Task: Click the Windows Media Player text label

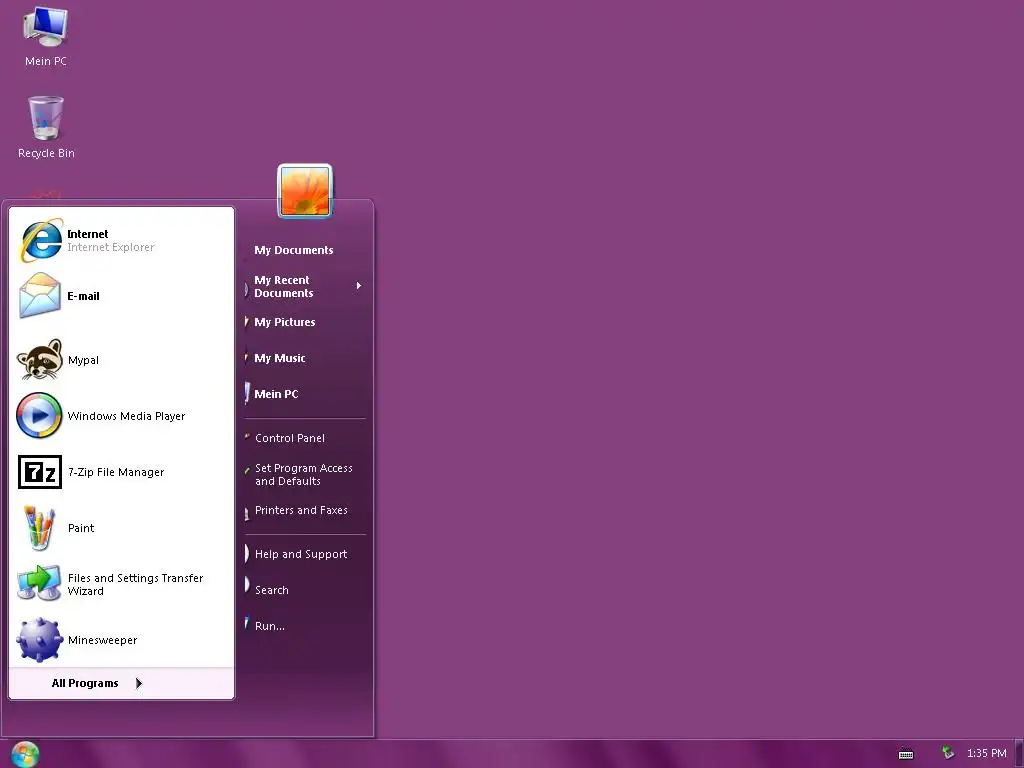Action: (x=126, y=416)
